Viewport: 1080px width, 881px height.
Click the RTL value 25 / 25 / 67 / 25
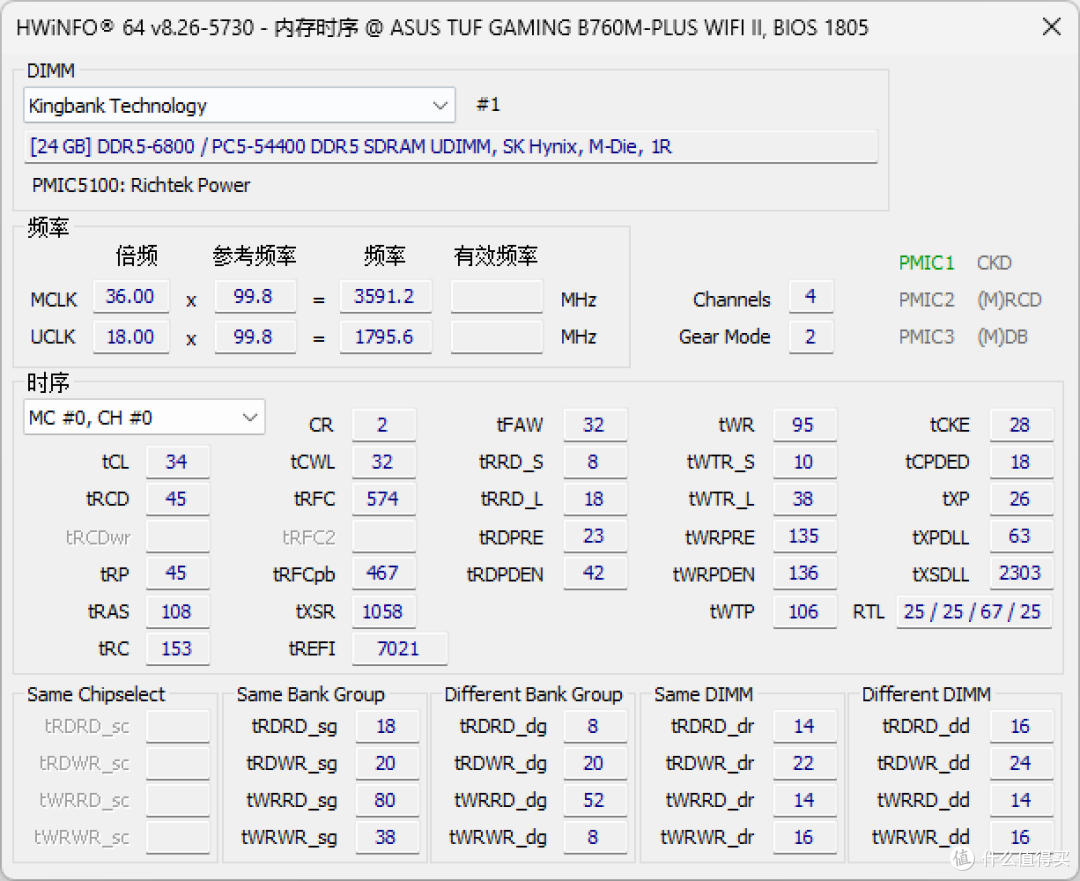(x=974, y=612)
